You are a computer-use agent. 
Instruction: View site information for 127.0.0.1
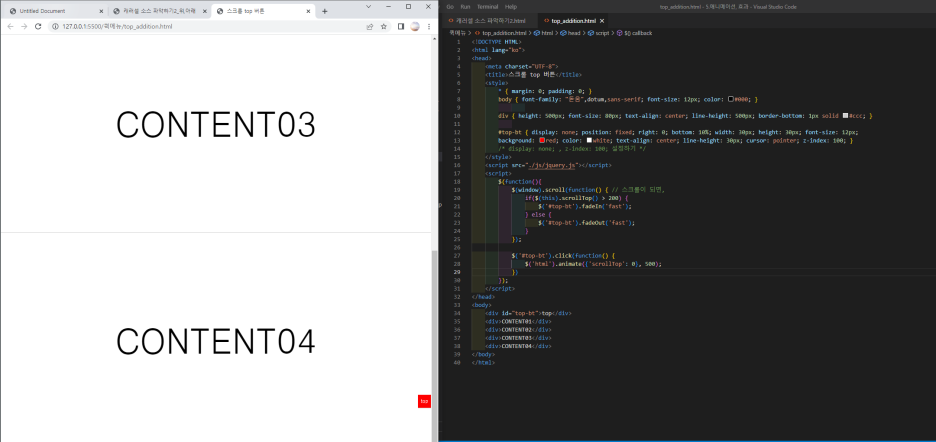(56, 26)
